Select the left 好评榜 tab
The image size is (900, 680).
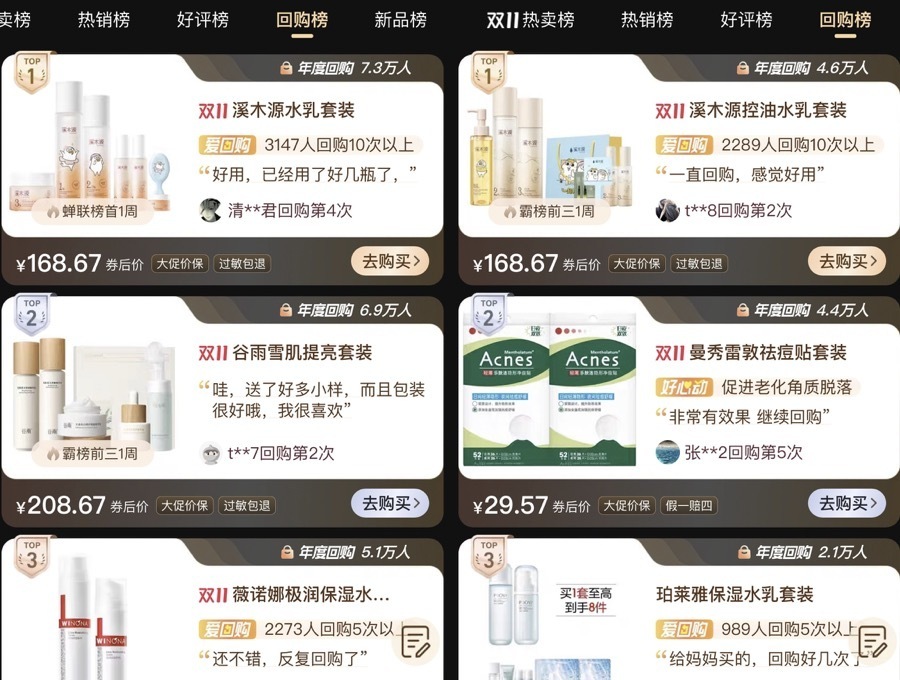(203, 20)
